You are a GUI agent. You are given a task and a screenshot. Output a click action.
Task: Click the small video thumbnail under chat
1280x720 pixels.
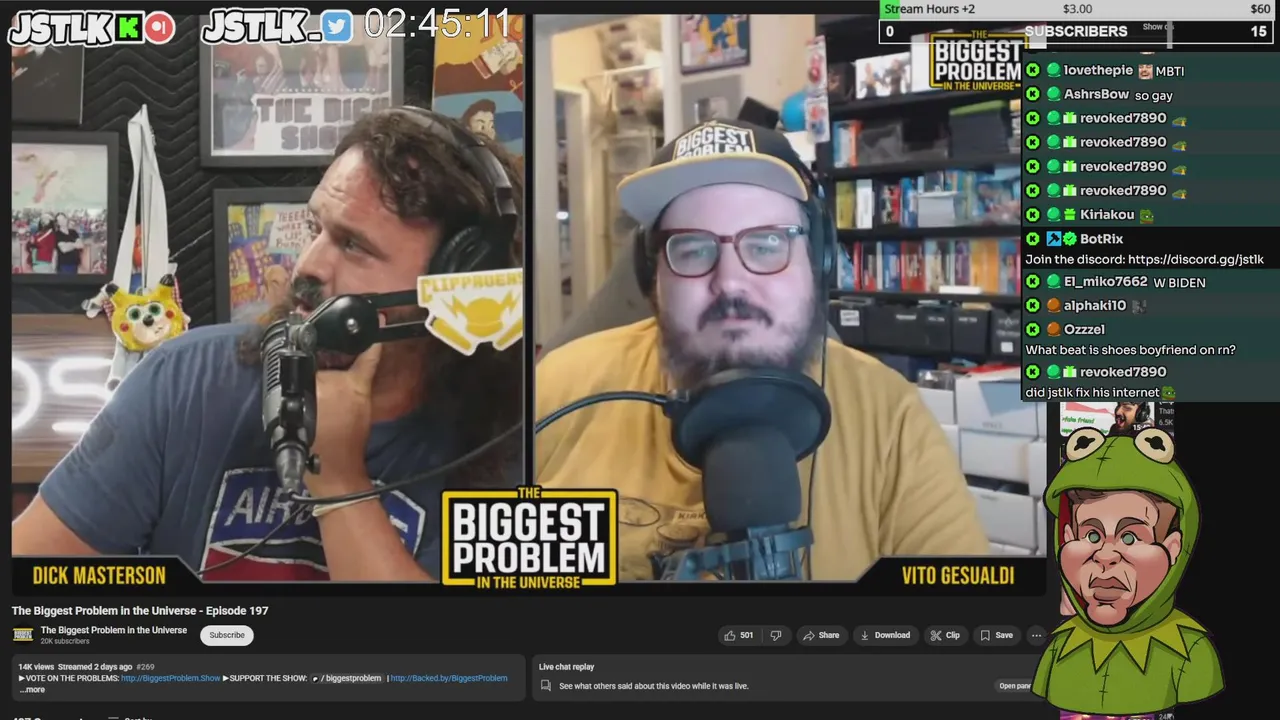pyautogui.click(x=1107, y=417)
